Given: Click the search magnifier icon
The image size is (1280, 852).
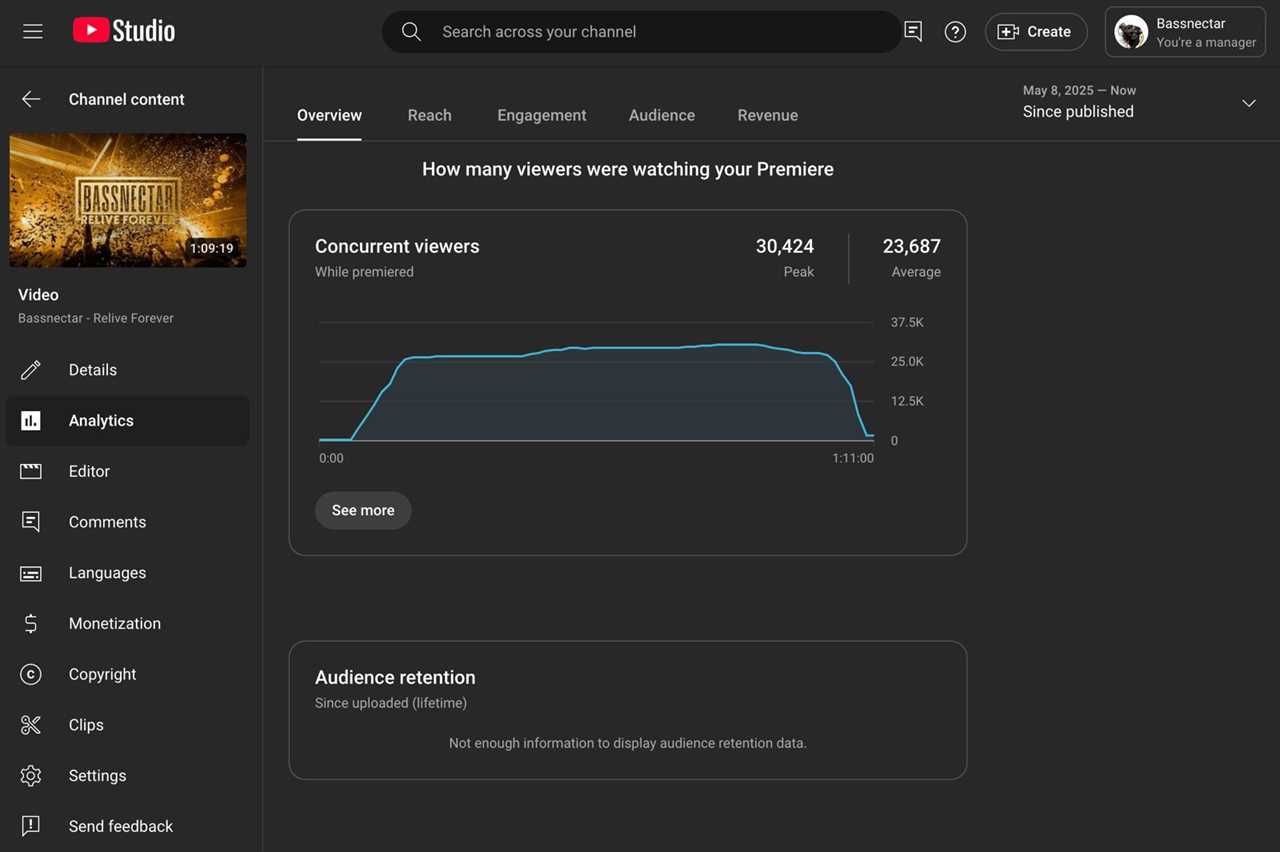Looking at the screenshot, I should pos(411,31).
